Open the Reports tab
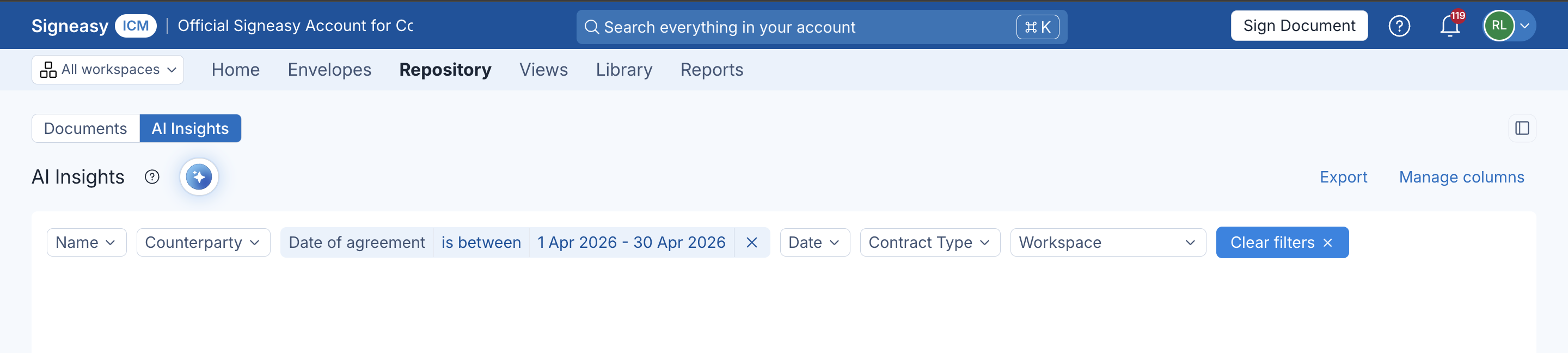Image resolution: width=1568 pixels, height=353 pixels. click(x=712, y=69)
